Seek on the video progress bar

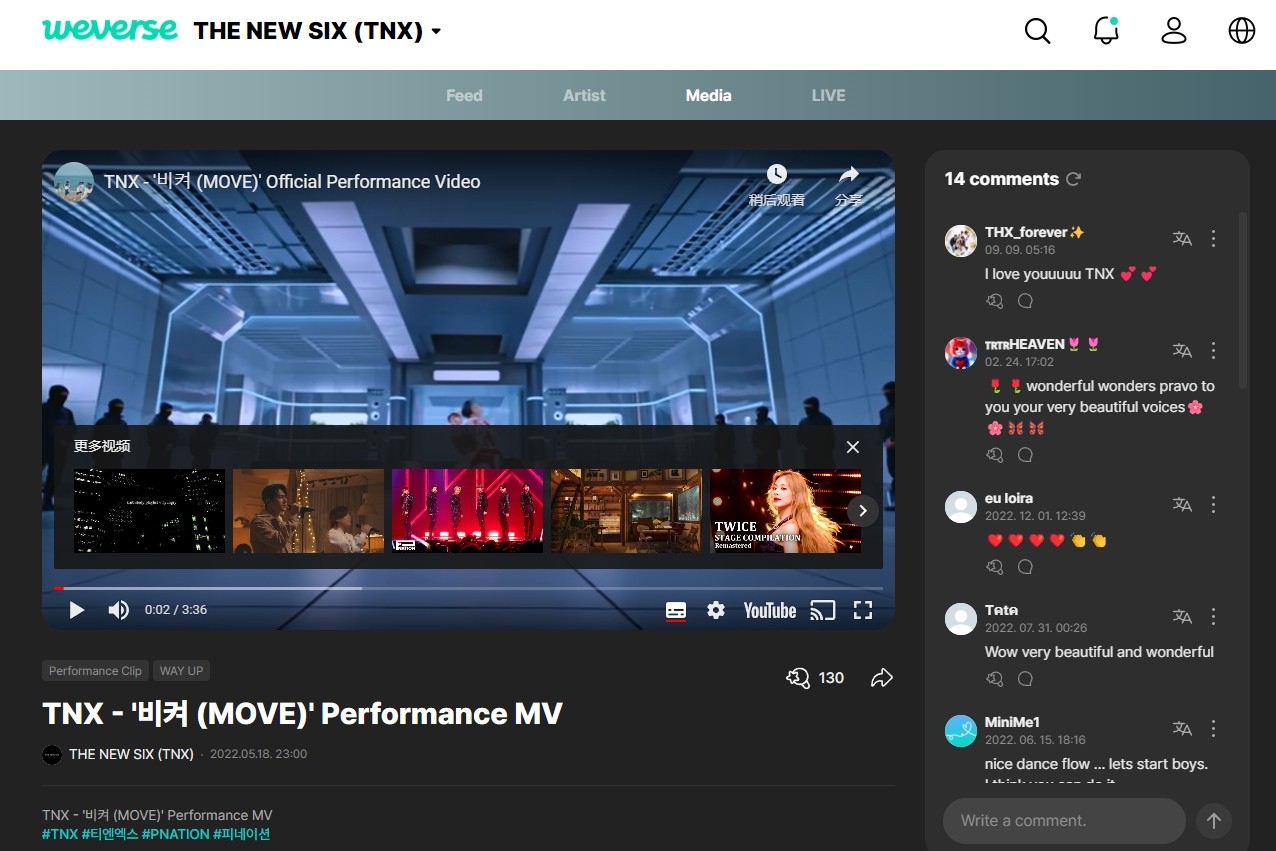pyautogui.click(x=468, y=588)
